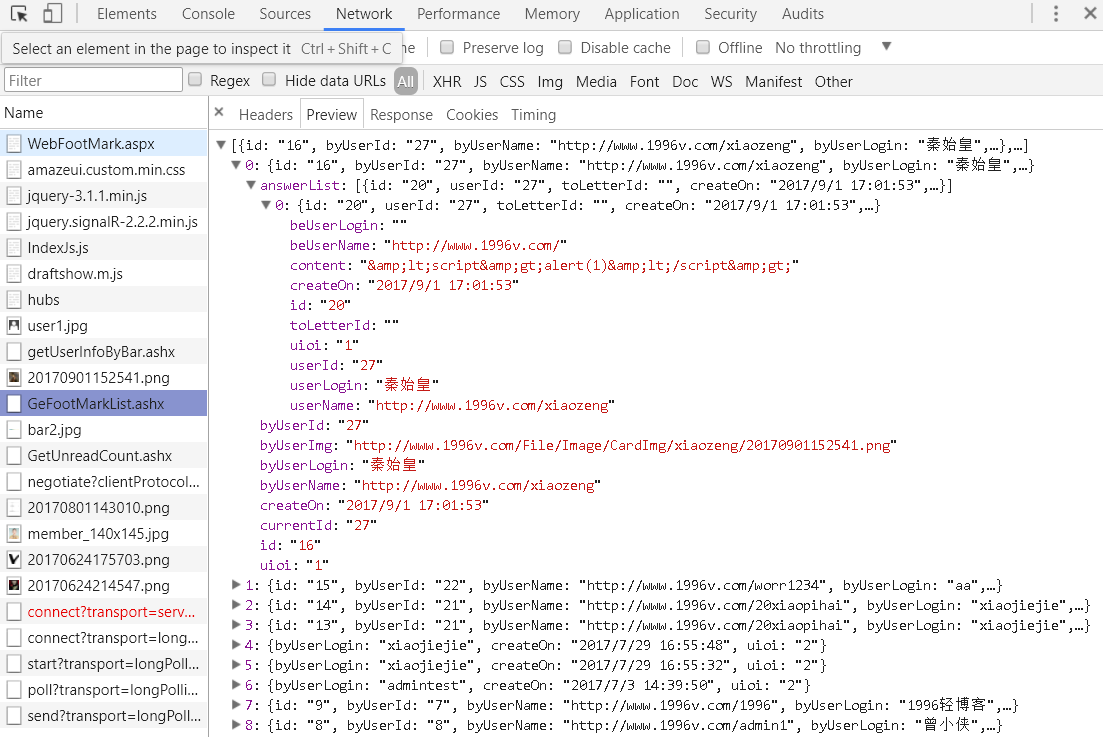Open DevTools three-dot customize menu
Image resolution: width=1103 pixels, height=737 pixels.
tap(1056, 14)
